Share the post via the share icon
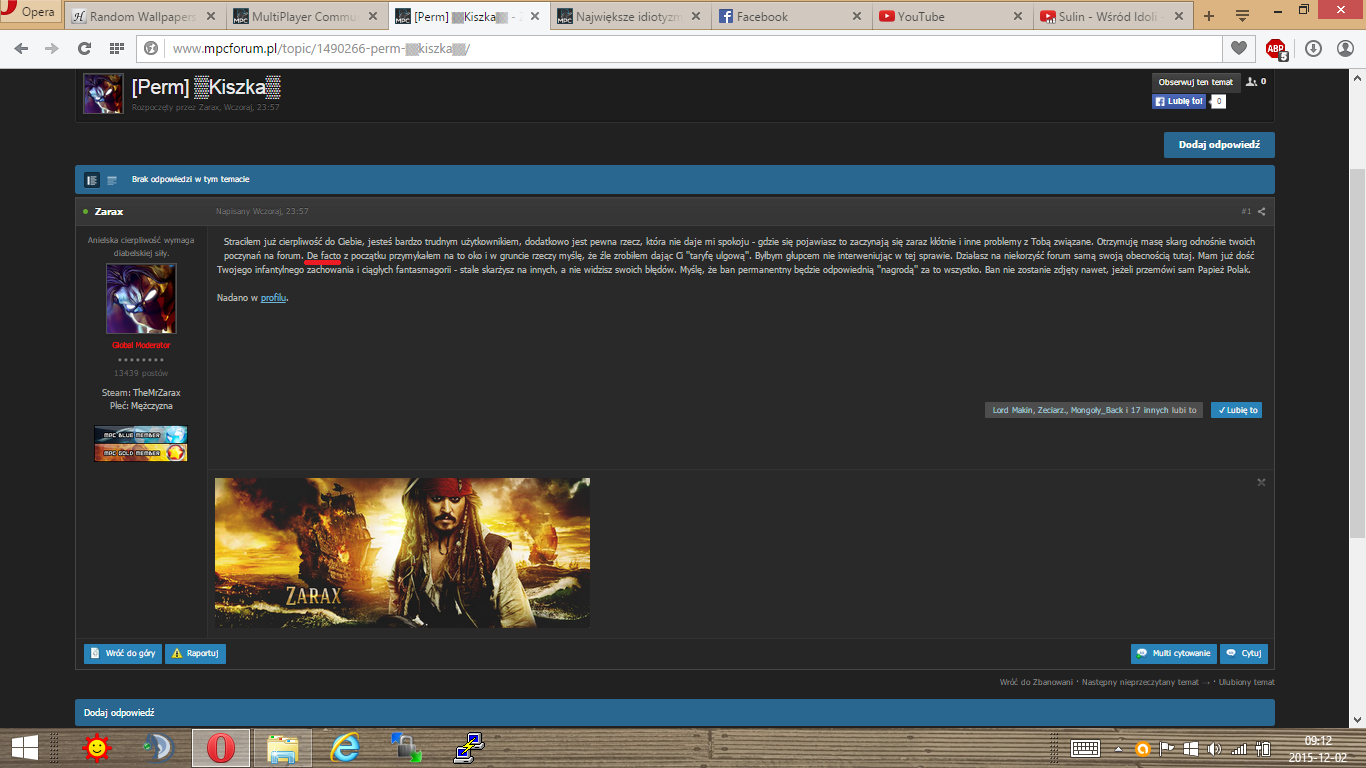This screenshot has height=768, width=1366. click(x=1262, y=211)
